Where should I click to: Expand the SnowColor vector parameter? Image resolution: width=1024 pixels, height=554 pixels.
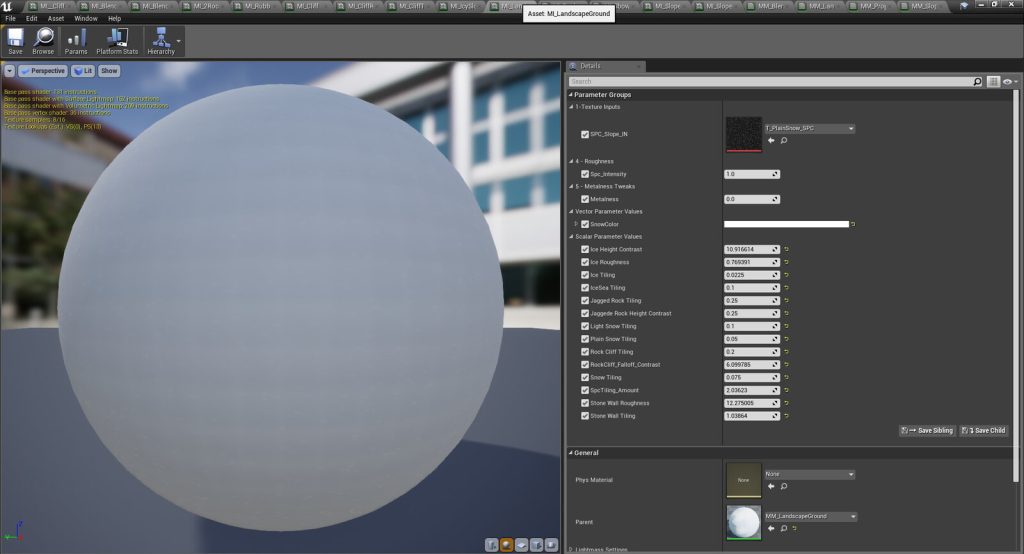(574, 224)
